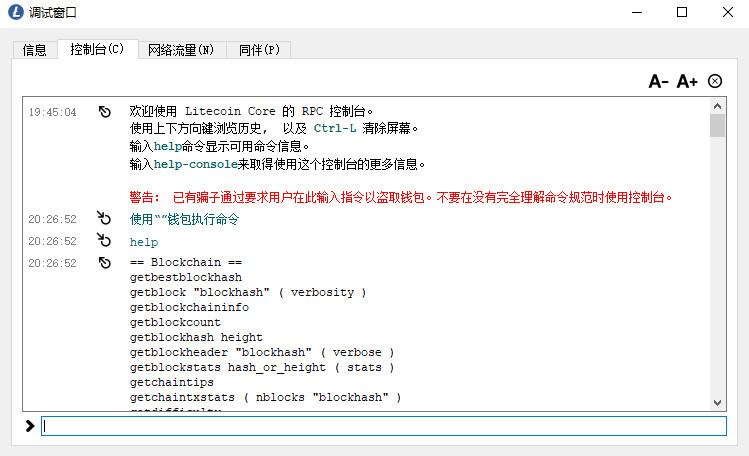Viewport: 749px width, 456px height.
Task: Decrease console font size with A-
Action: [x=658, y=82]
